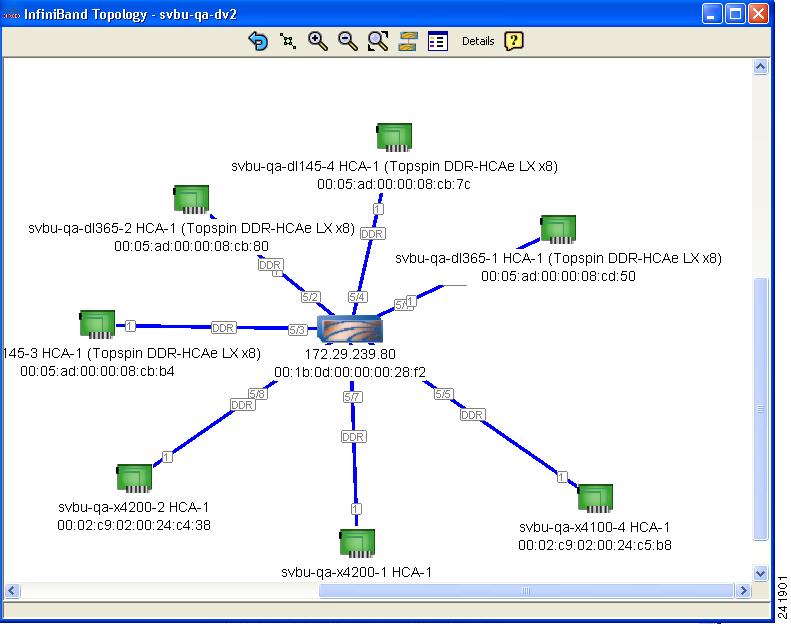The image size is (791, 624).
Task: Click the vertical scrollbar thumb
Action: (x=761, y=409)
